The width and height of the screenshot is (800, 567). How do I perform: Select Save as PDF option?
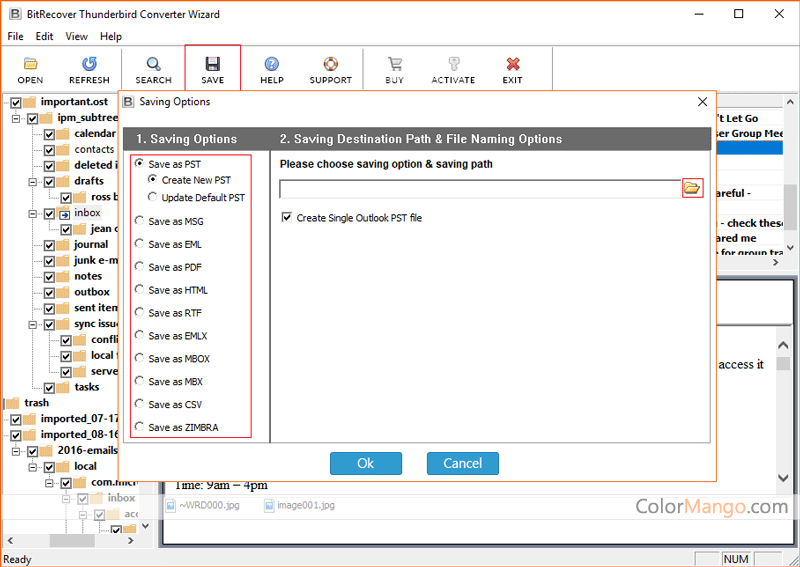coord(139,267)
